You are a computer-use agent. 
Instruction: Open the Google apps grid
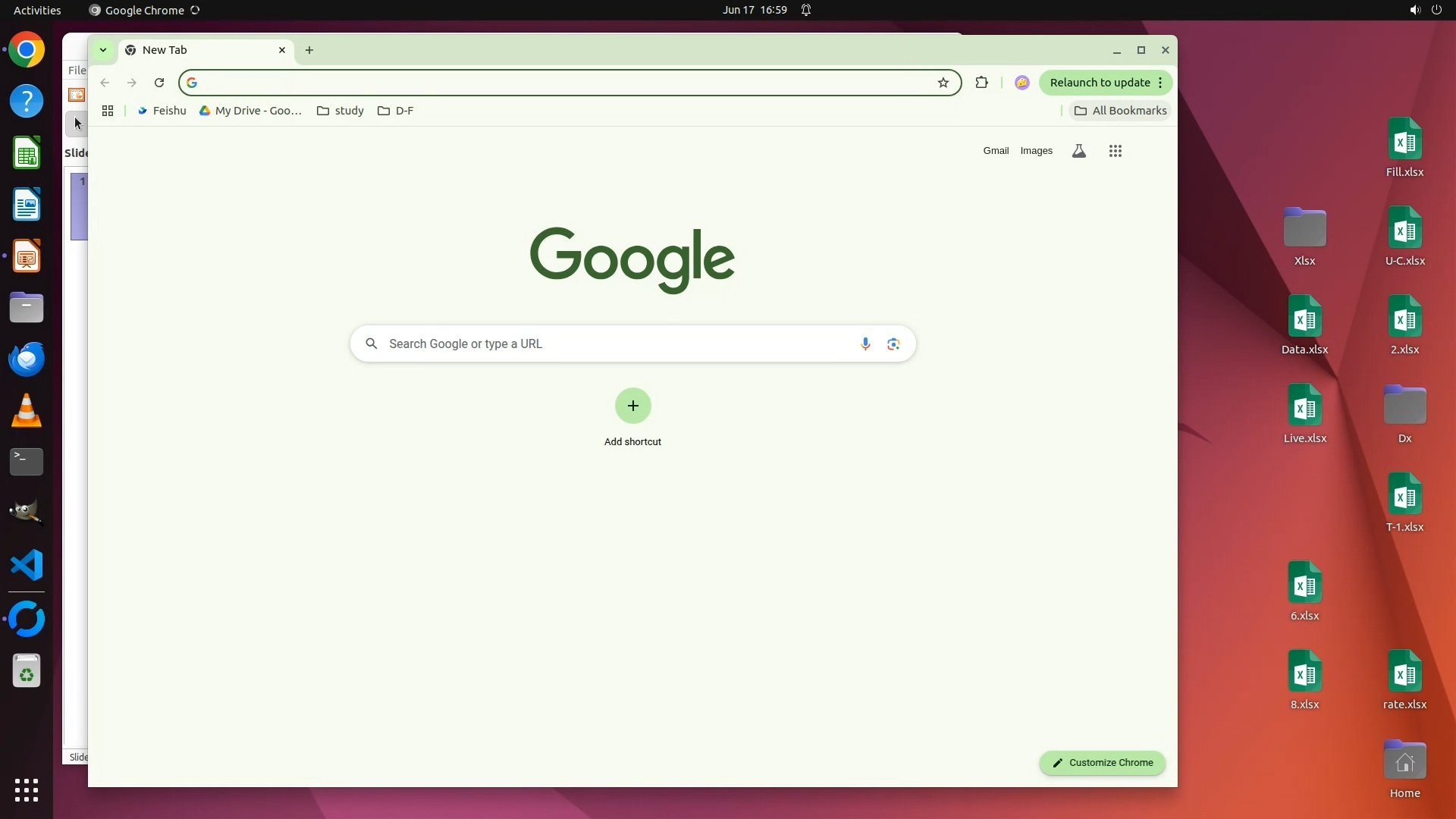[1115, 151]
